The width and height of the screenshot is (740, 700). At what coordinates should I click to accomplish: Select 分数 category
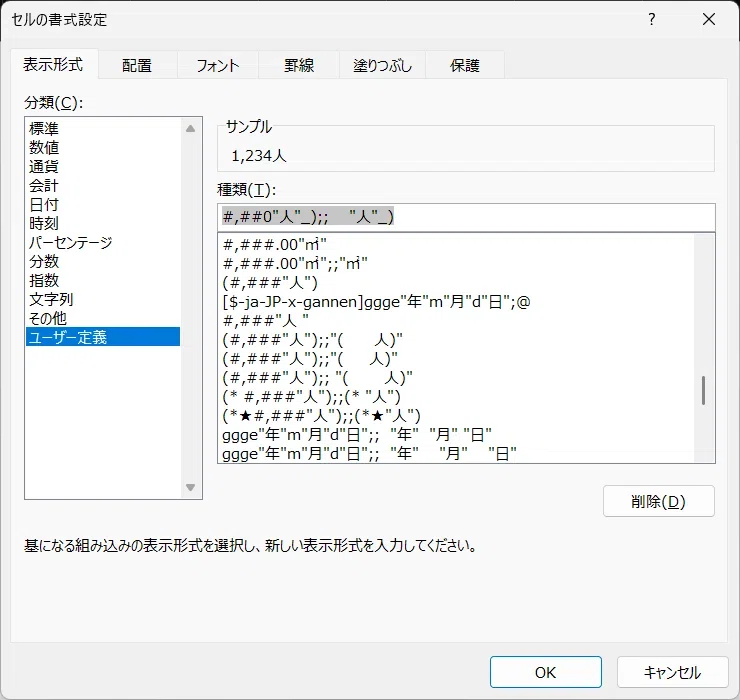103,261
